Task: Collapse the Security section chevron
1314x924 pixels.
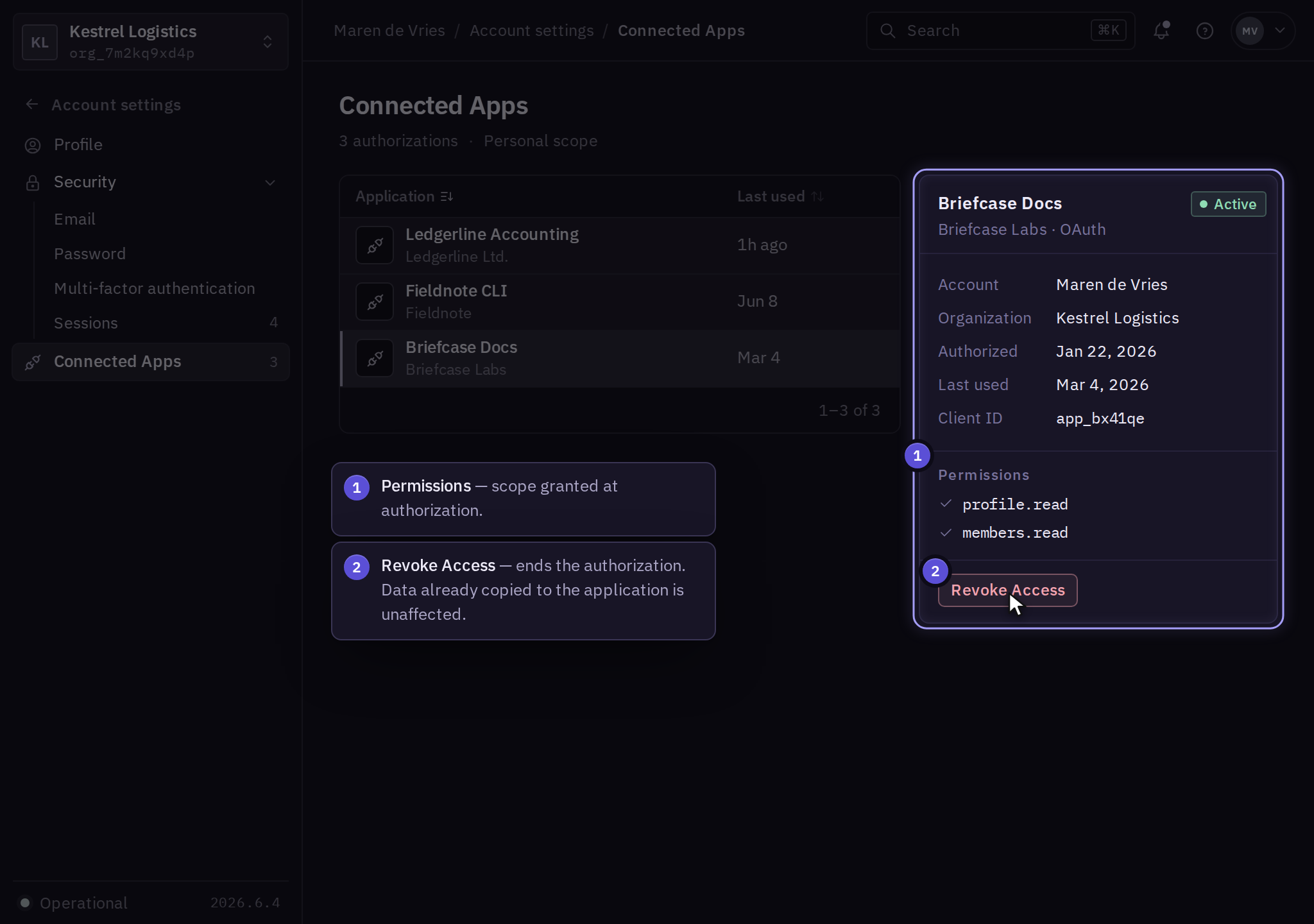Action: pyautogui.click(x=270, y=183)
